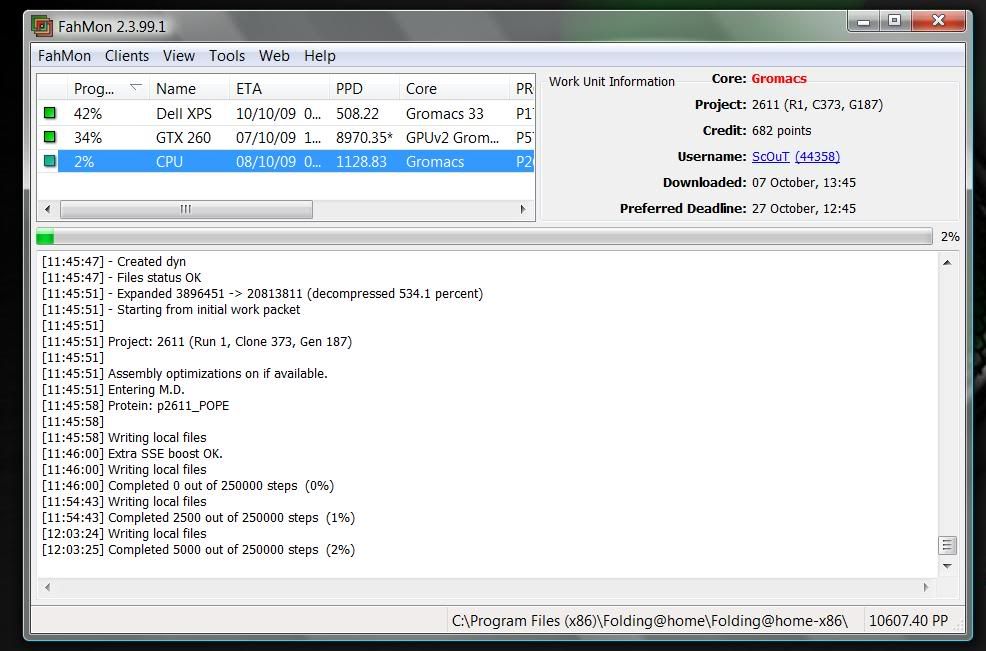Open the Web menu
Screen dimensions: 986x651
[x=274, y=56]
